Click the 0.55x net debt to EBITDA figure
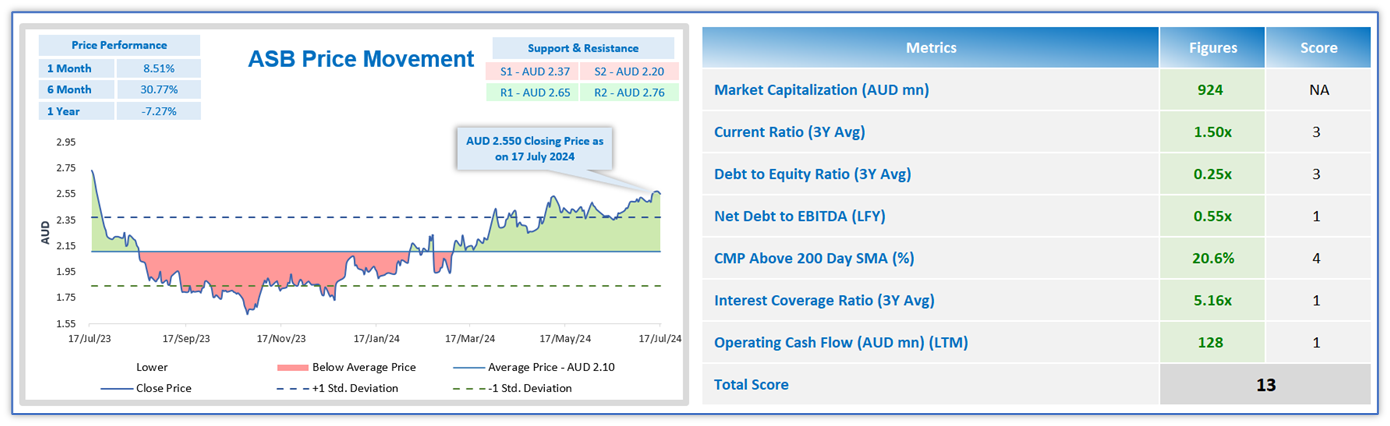Screen dimensions: 1390x426 point(1212,216)
